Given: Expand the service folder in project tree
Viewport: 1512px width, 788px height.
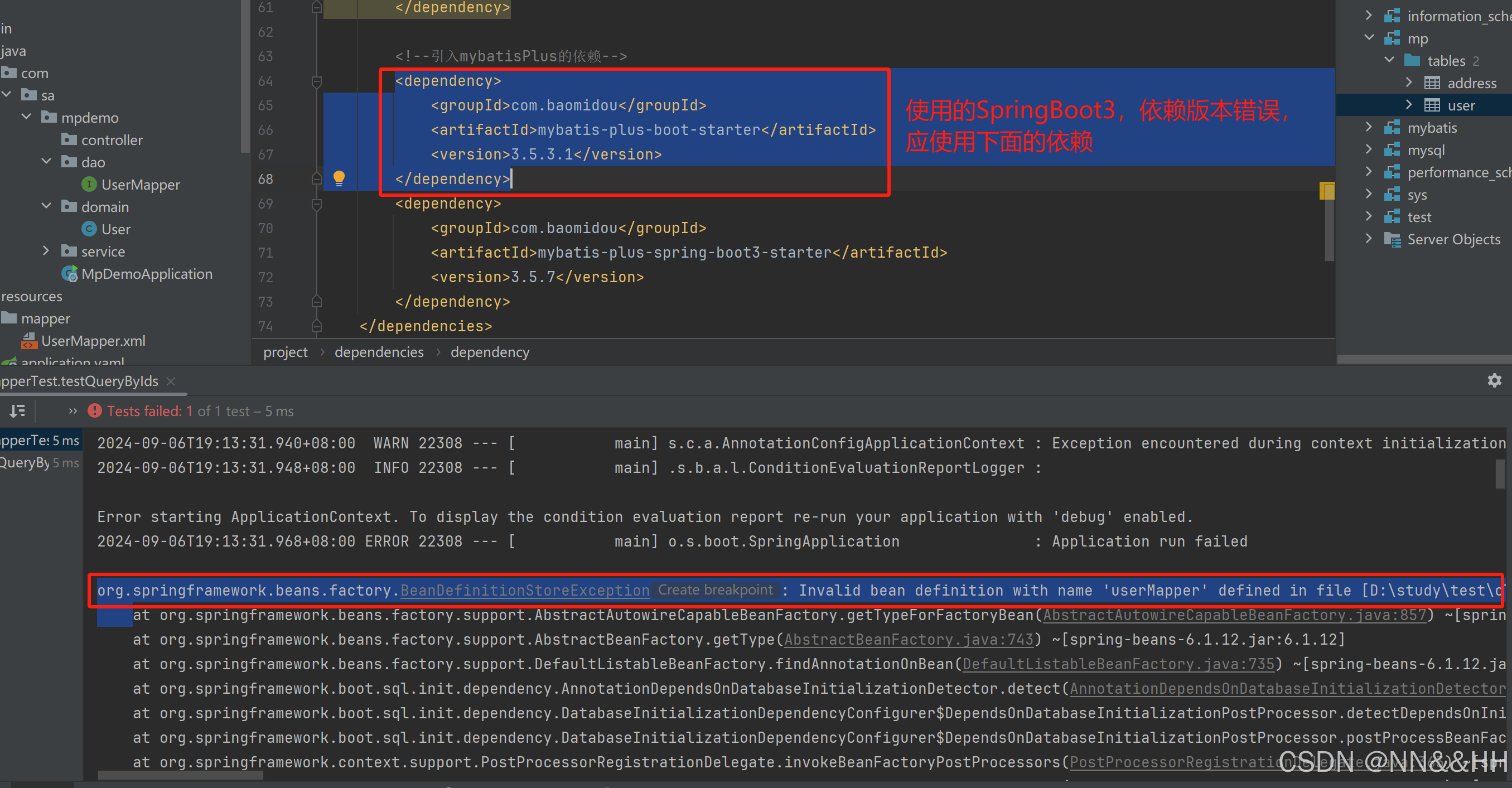Looking at the screenshot, I should 47,251.
